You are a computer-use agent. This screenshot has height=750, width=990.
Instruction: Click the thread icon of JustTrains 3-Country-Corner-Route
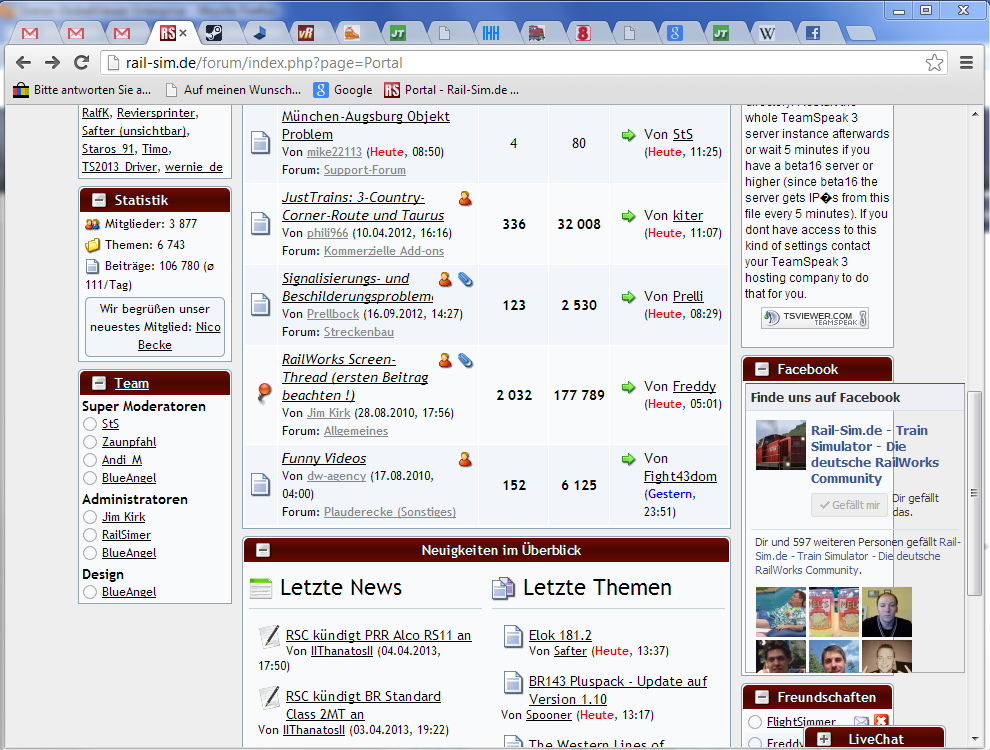(261, 223)
